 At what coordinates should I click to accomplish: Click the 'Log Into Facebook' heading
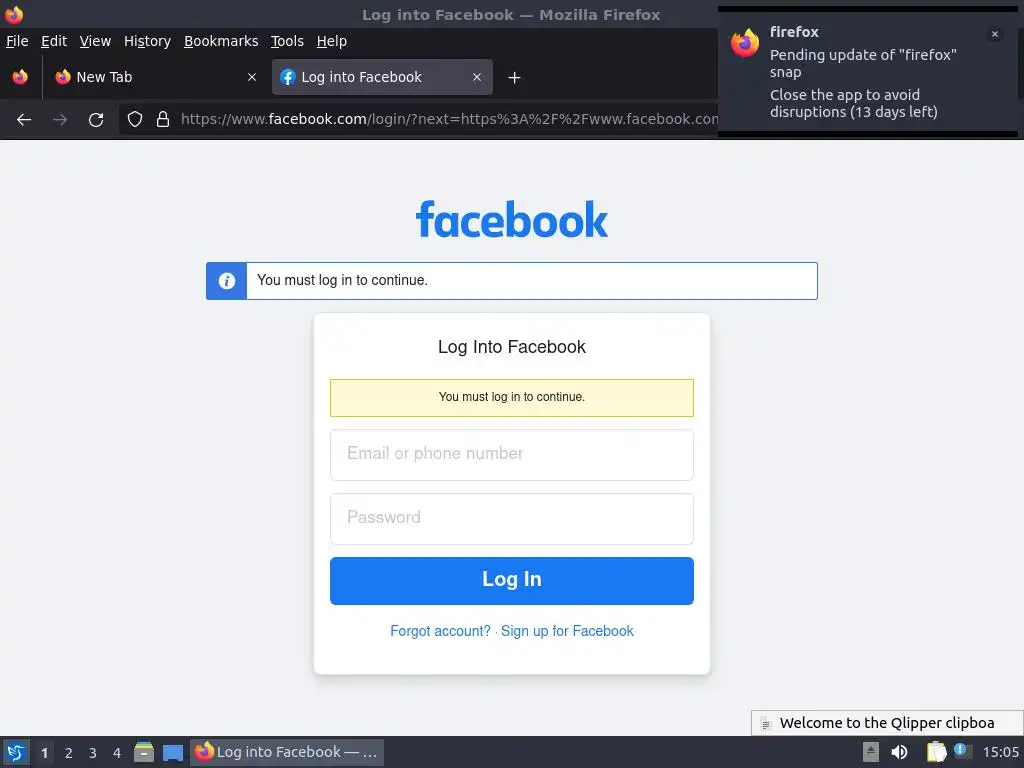click(512, 347)
